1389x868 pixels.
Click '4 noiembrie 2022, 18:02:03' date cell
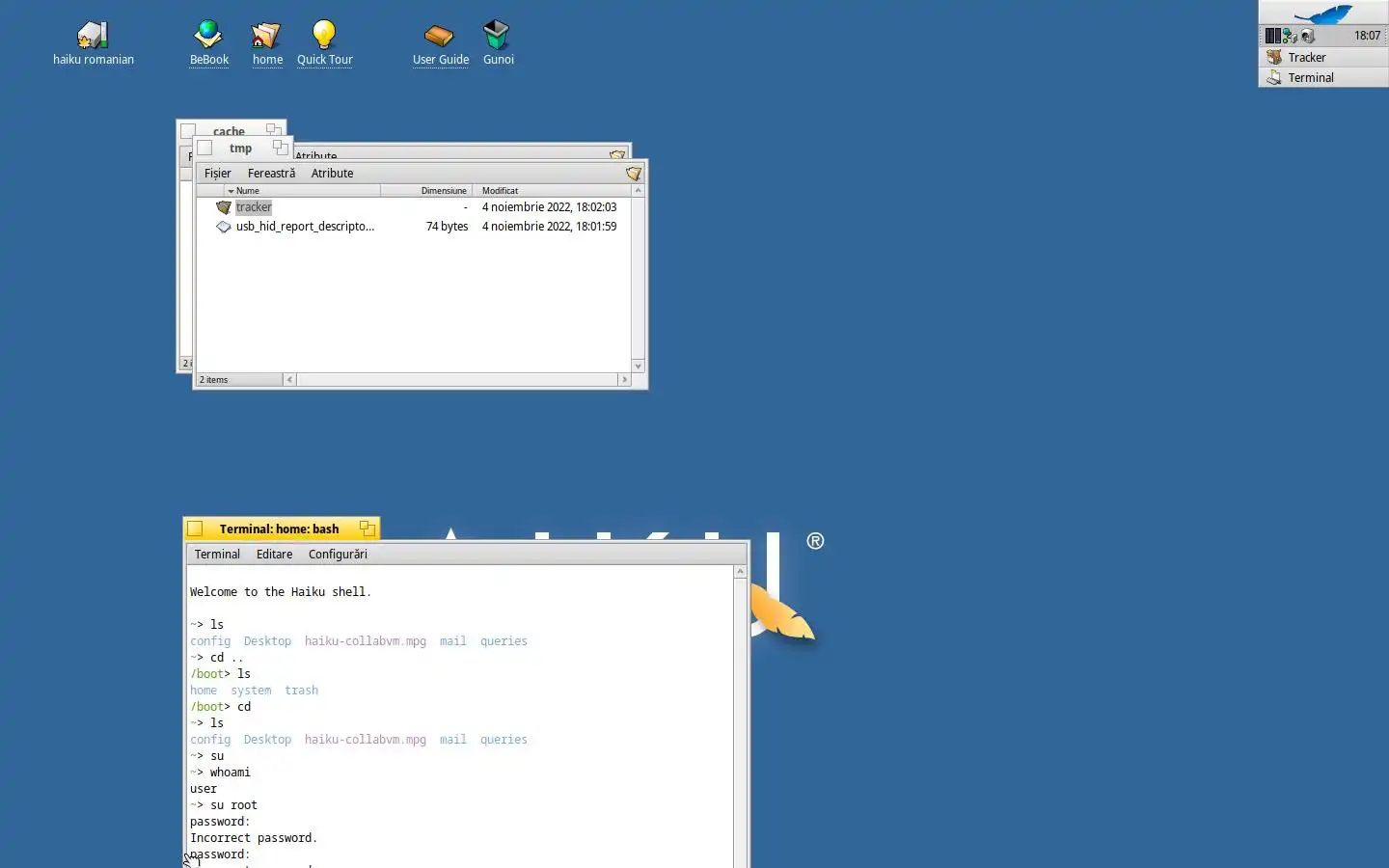[x=549, y=207]
